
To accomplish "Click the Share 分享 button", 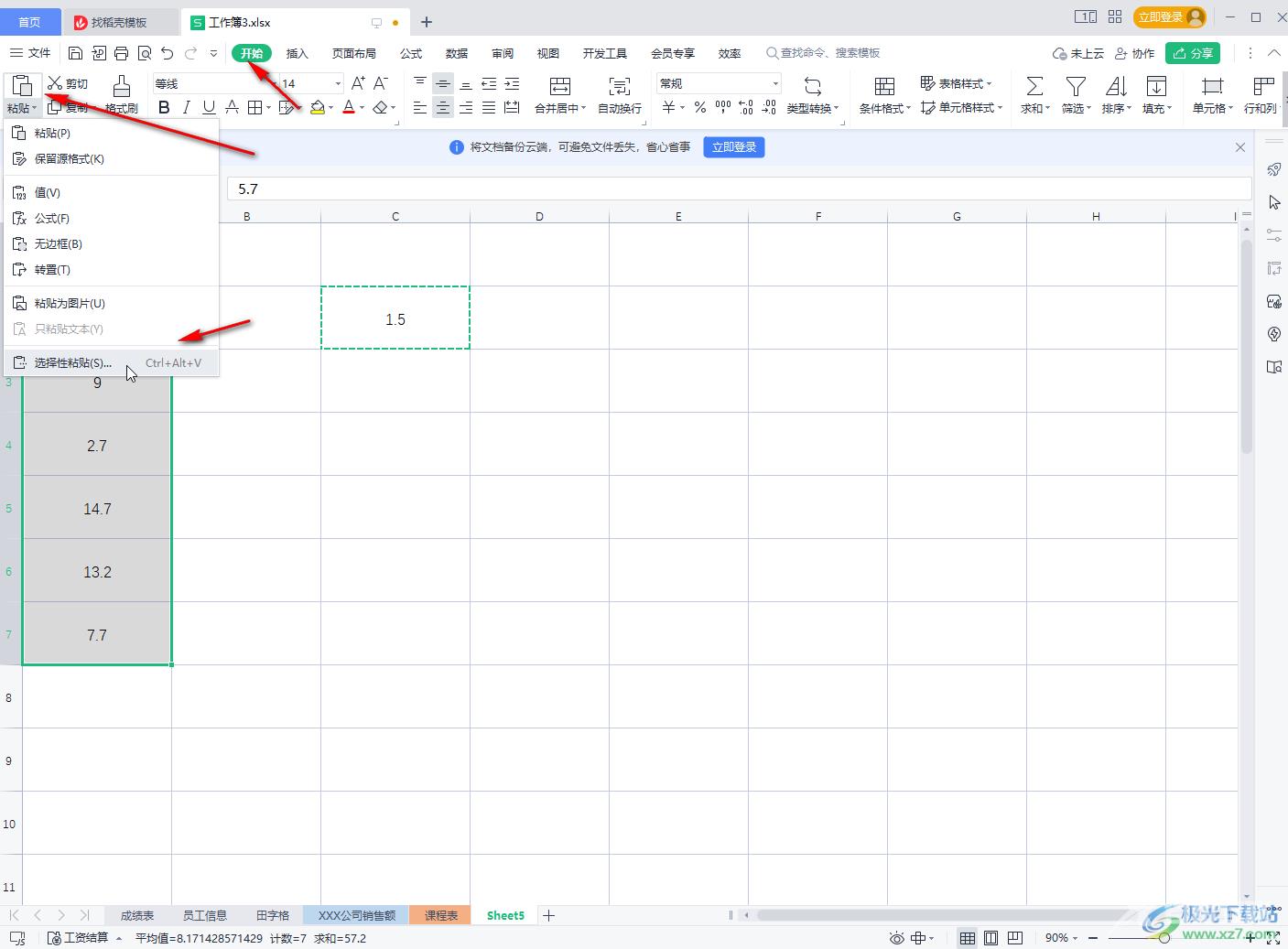I will coord(1193,53).
